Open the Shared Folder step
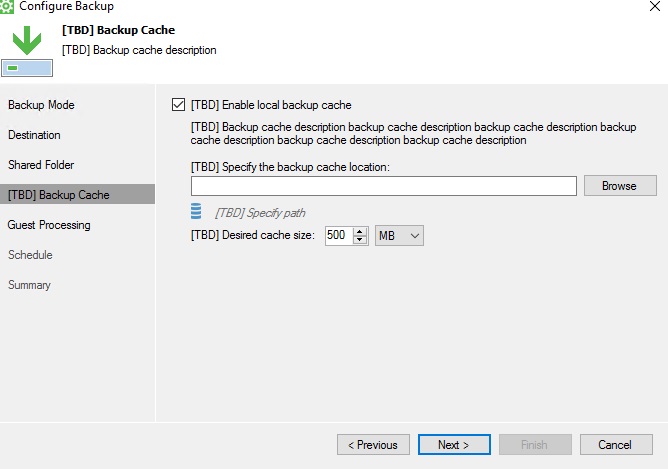 click(41, 165)
